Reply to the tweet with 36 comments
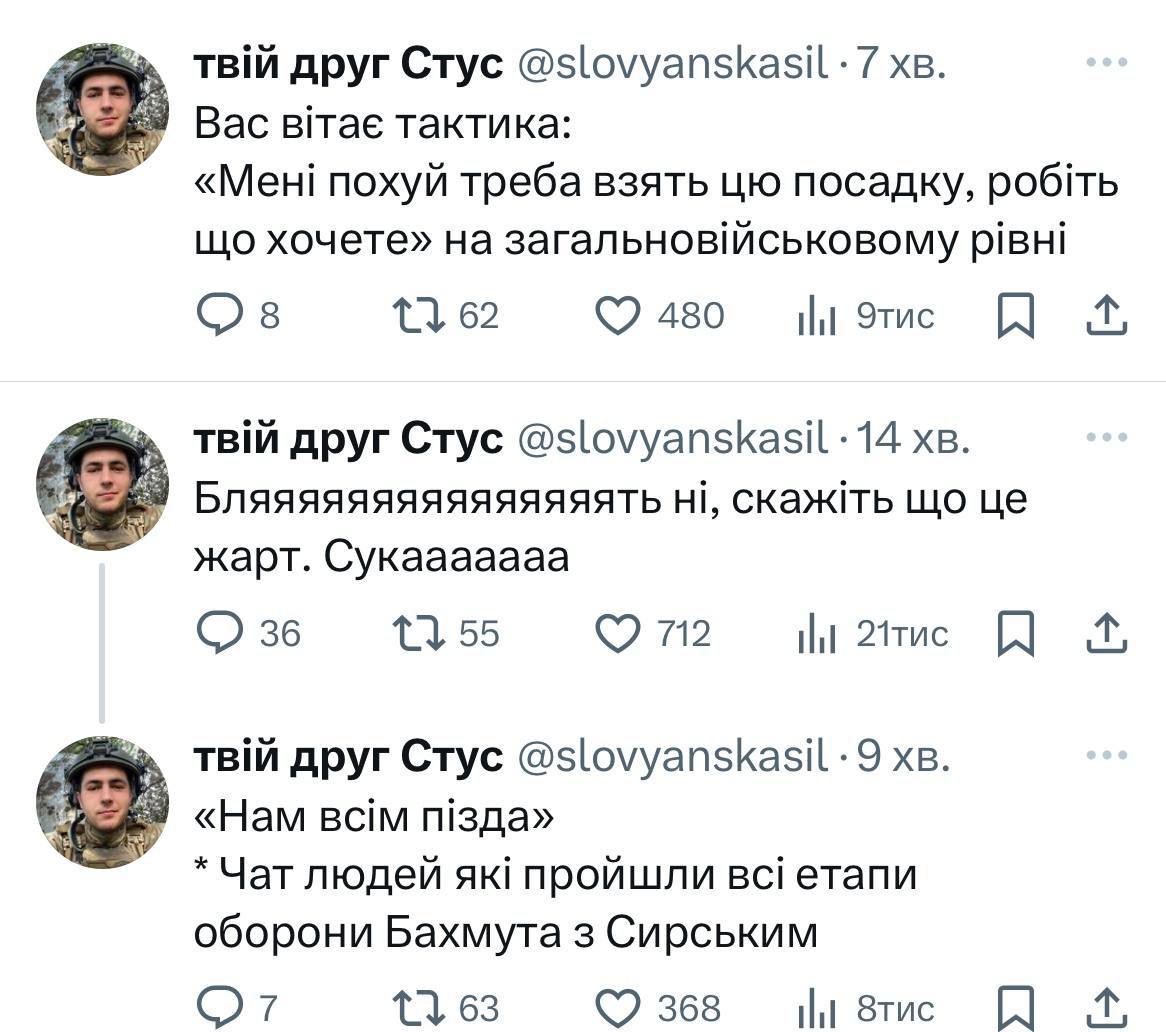The width and height of the screenshot is (1166, 1032). click(x=214, y=634)
